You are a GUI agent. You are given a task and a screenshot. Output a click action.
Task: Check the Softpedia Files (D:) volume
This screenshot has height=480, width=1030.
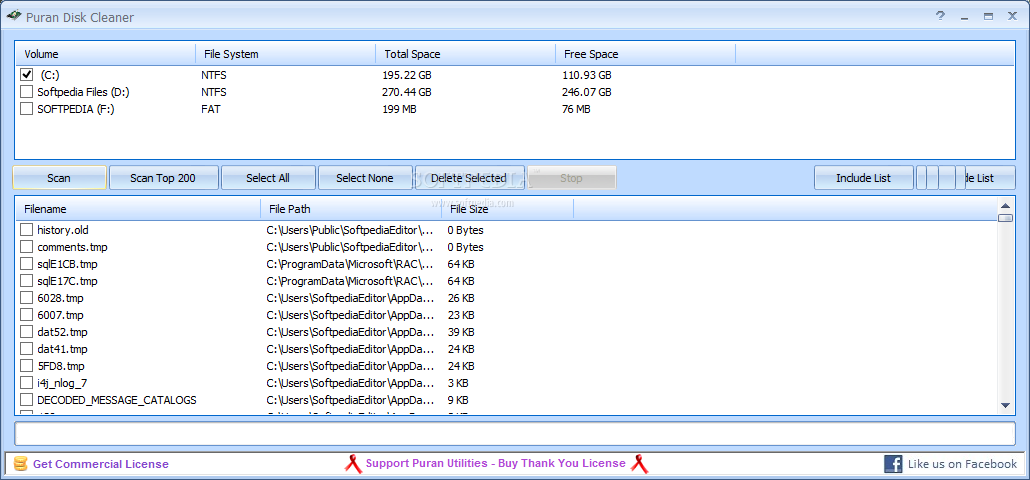click(26, 92)
